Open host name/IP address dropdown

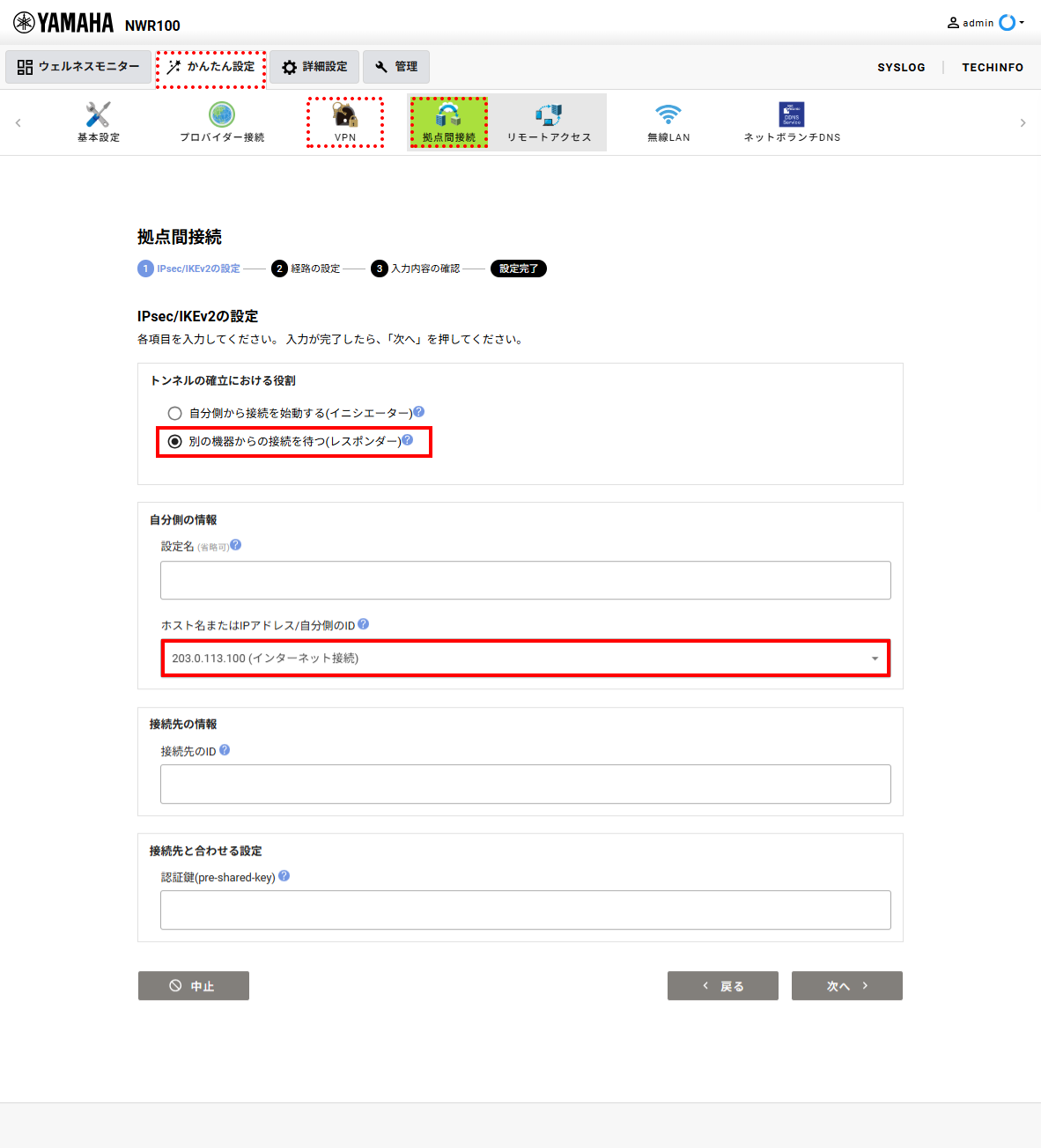(x=526, y=659)
